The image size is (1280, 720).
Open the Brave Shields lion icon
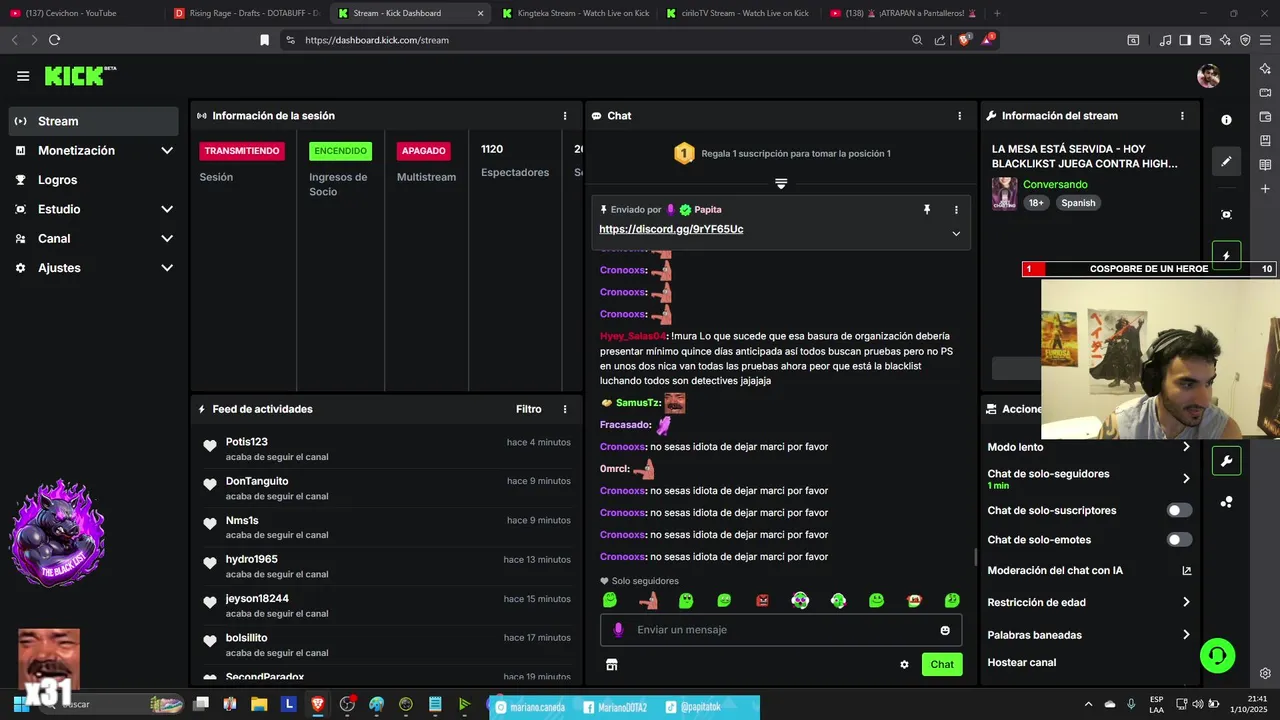click(964, 40)
